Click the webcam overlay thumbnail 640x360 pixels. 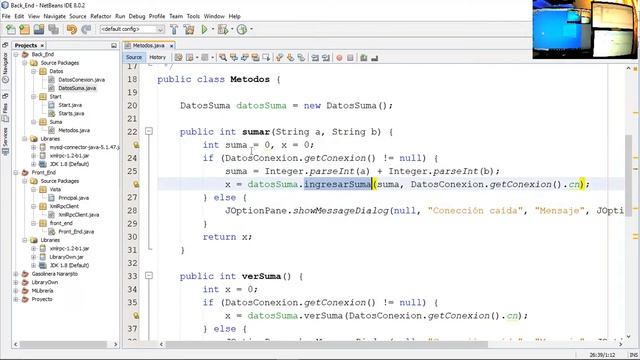[585, 29]
